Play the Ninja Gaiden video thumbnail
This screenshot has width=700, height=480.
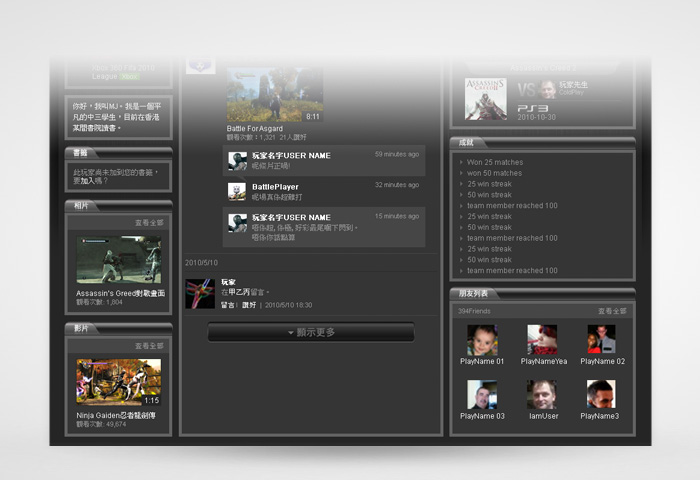pyautogui.click(x=119, y=382)
